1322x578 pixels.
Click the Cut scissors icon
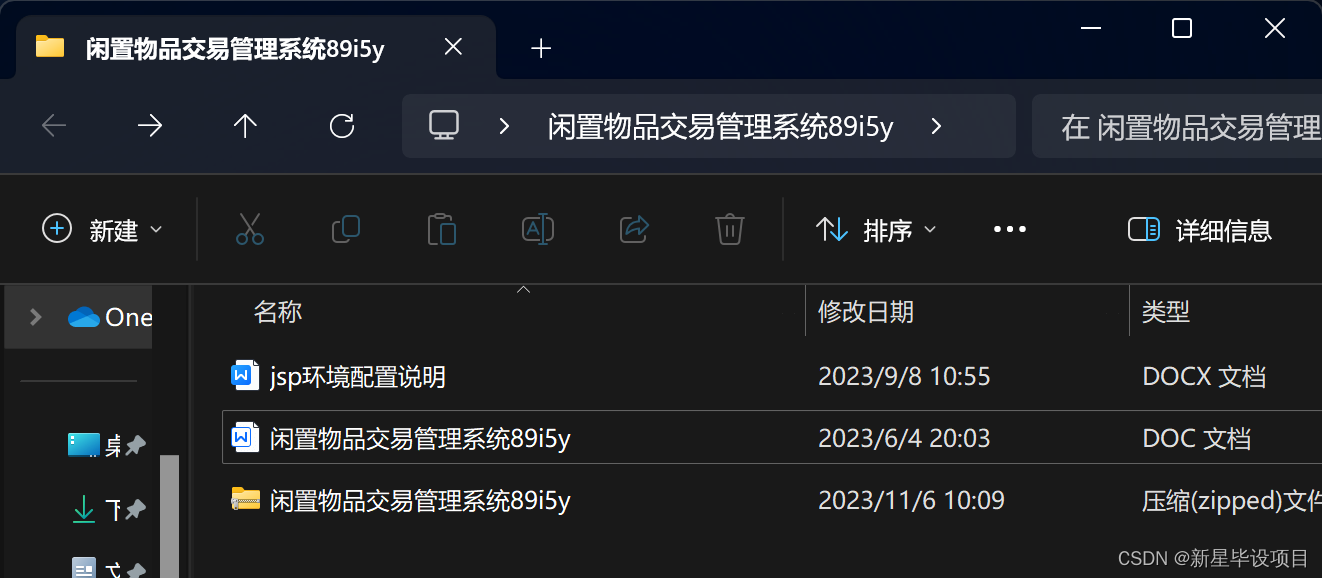point(250,230)
